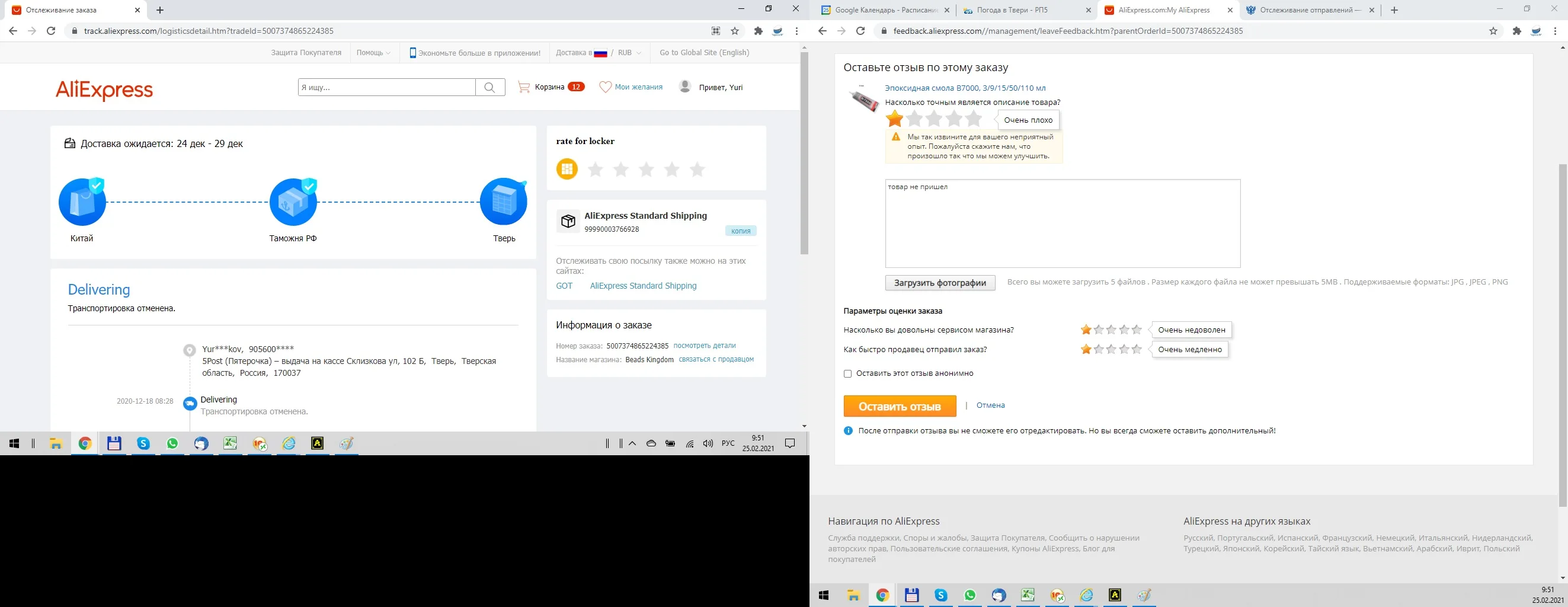Open Excel from the left taskbar
Image resolution: width=1568 pixels, height=607 pixels.
(x=230, y=444)
